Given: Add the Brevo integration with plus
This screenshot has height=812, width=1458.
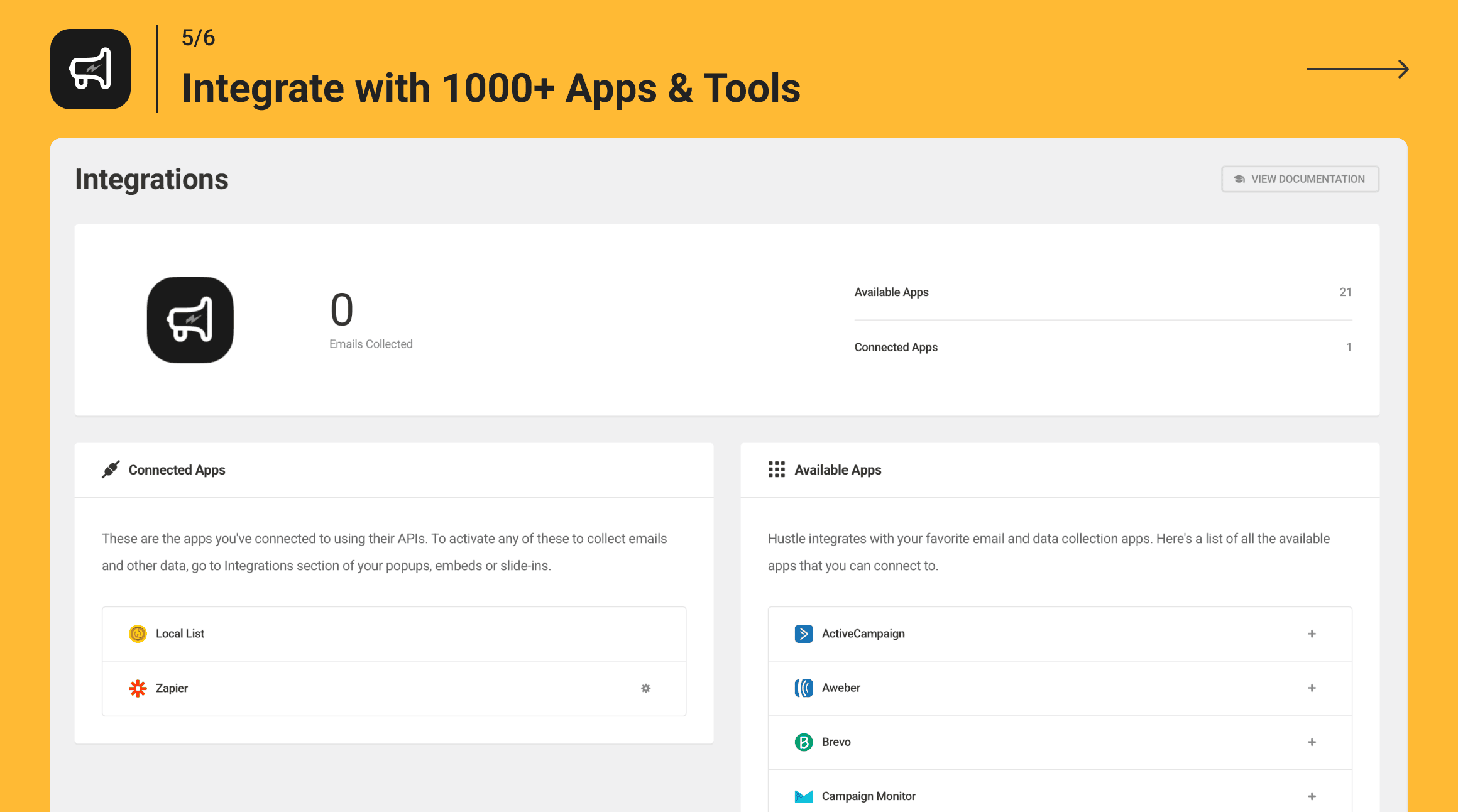Looking at the screenshot, I should point(1312,742).
